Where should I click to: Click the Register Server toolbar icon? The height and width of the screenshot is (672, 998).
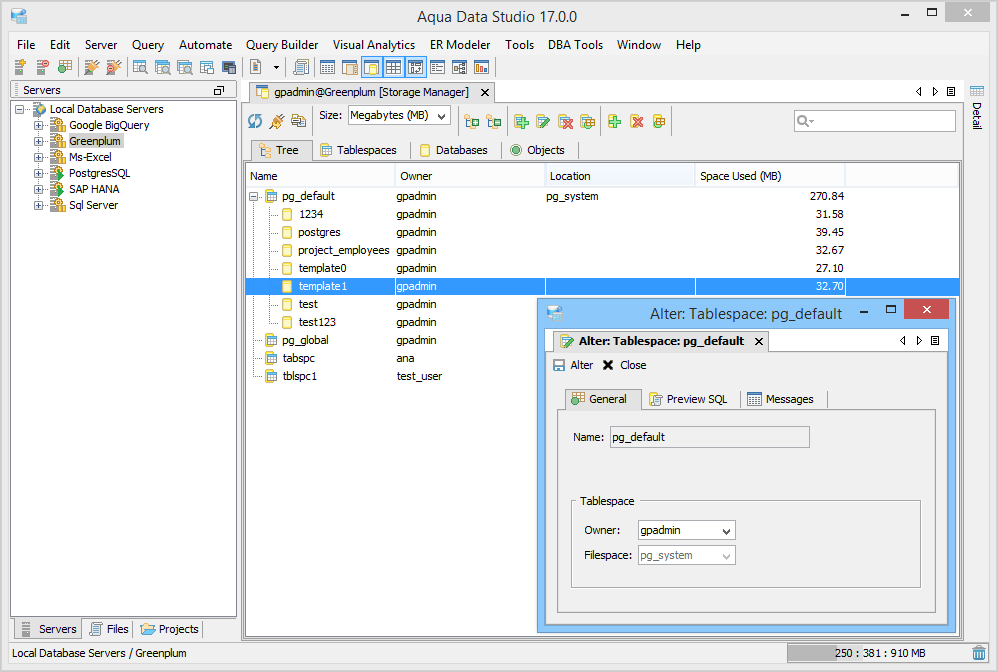pos(20,67)
